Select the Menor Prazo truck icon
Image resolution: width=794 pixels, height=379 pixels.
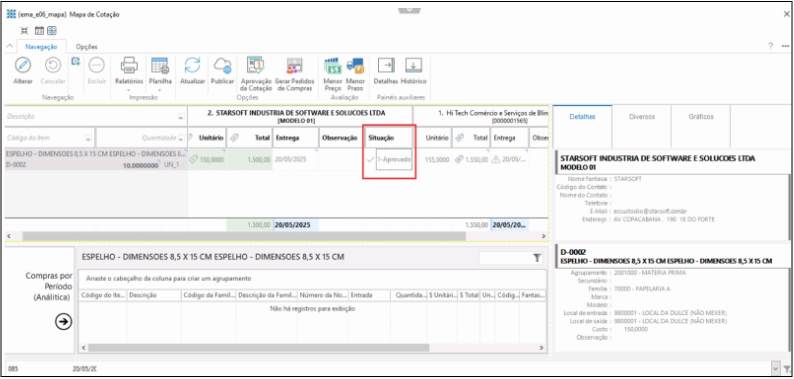355,65
